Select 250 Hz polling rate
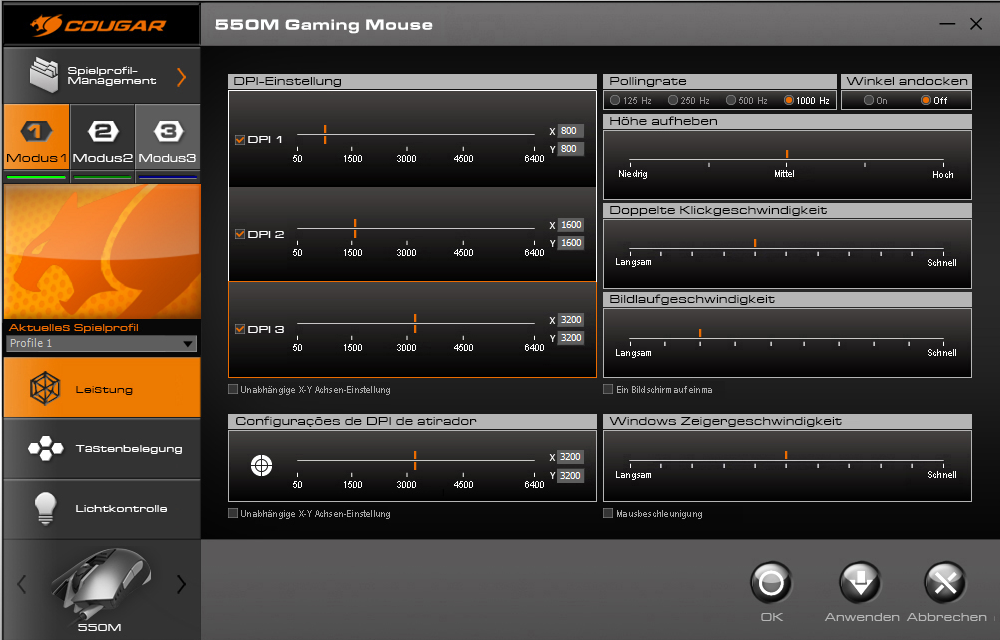 pyautogui.click(x=673, y=100)
